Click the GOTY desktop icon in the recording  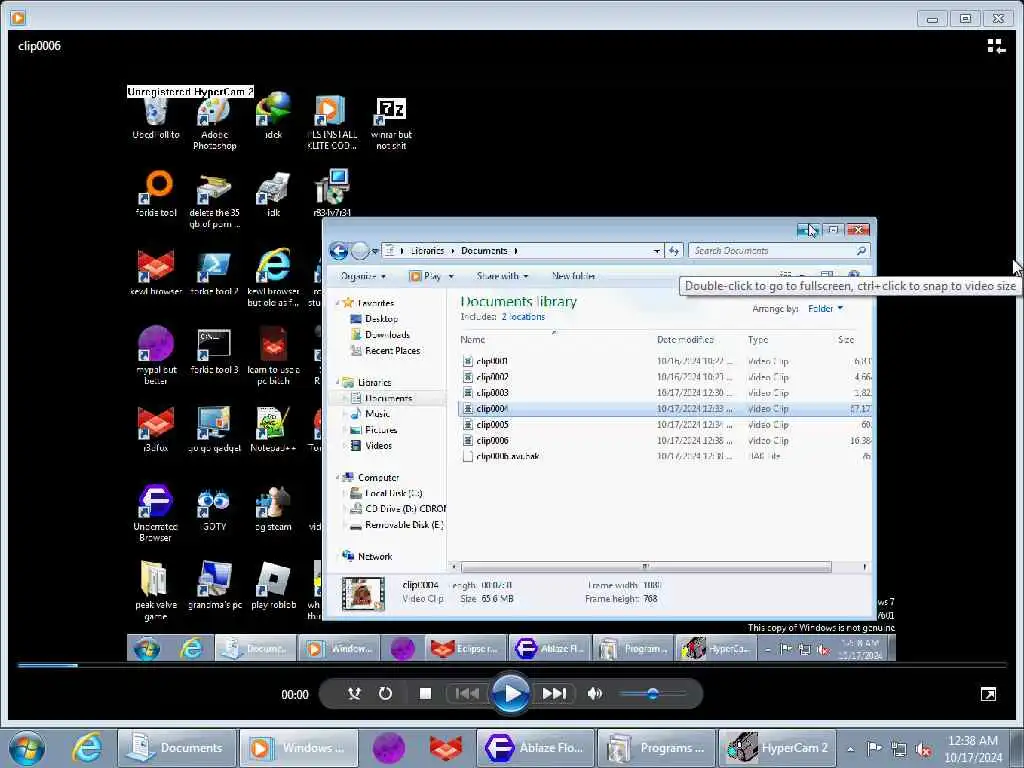click(214, 509)
